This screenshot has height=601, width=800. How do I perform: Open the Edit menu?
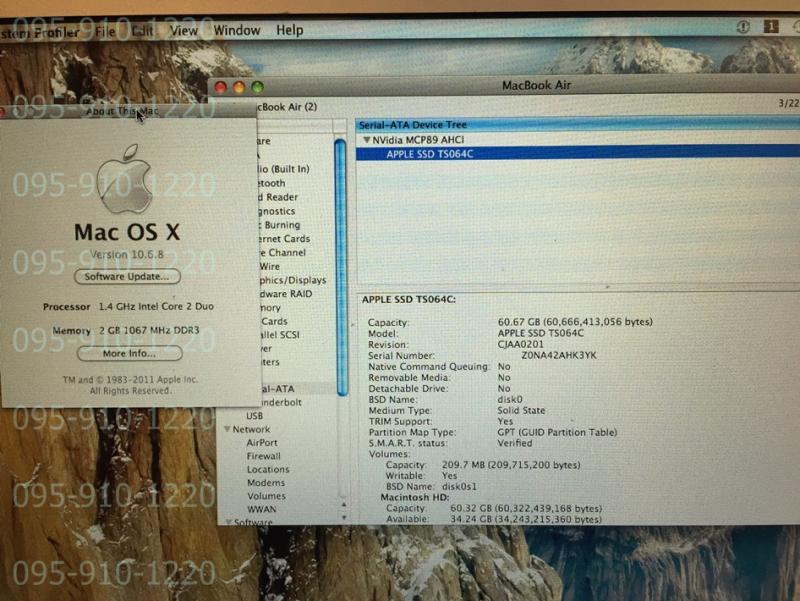coord(142,31)
